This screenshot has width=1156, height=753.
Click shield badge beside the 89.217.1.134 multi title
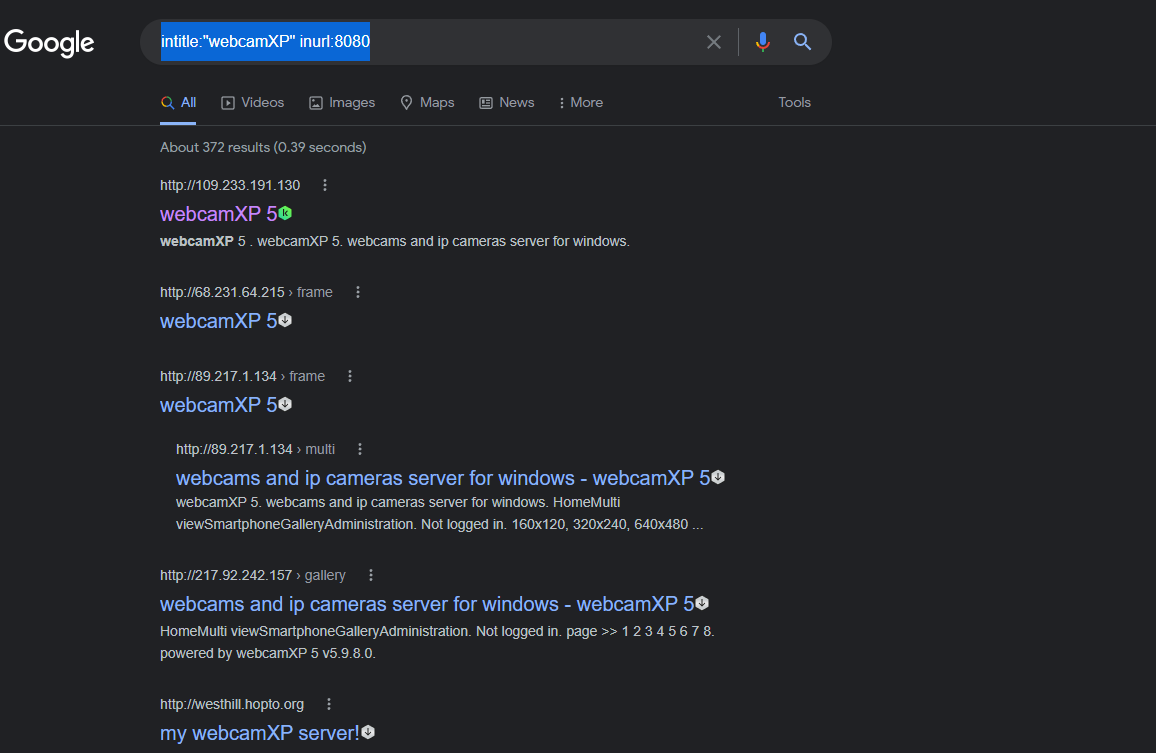[718, 477]
